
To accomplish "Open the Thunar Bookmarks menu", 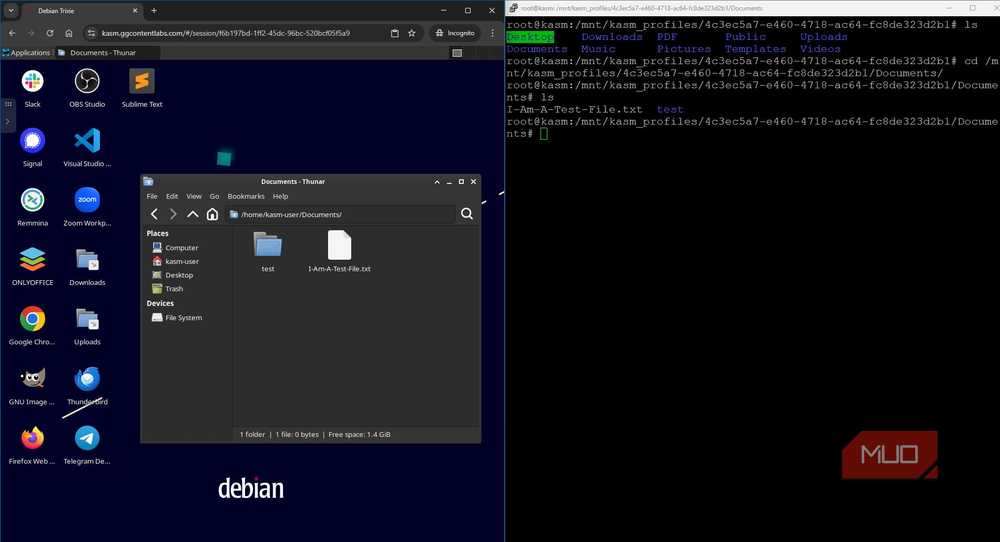I will pyautogui.click(x=246, y=196).
